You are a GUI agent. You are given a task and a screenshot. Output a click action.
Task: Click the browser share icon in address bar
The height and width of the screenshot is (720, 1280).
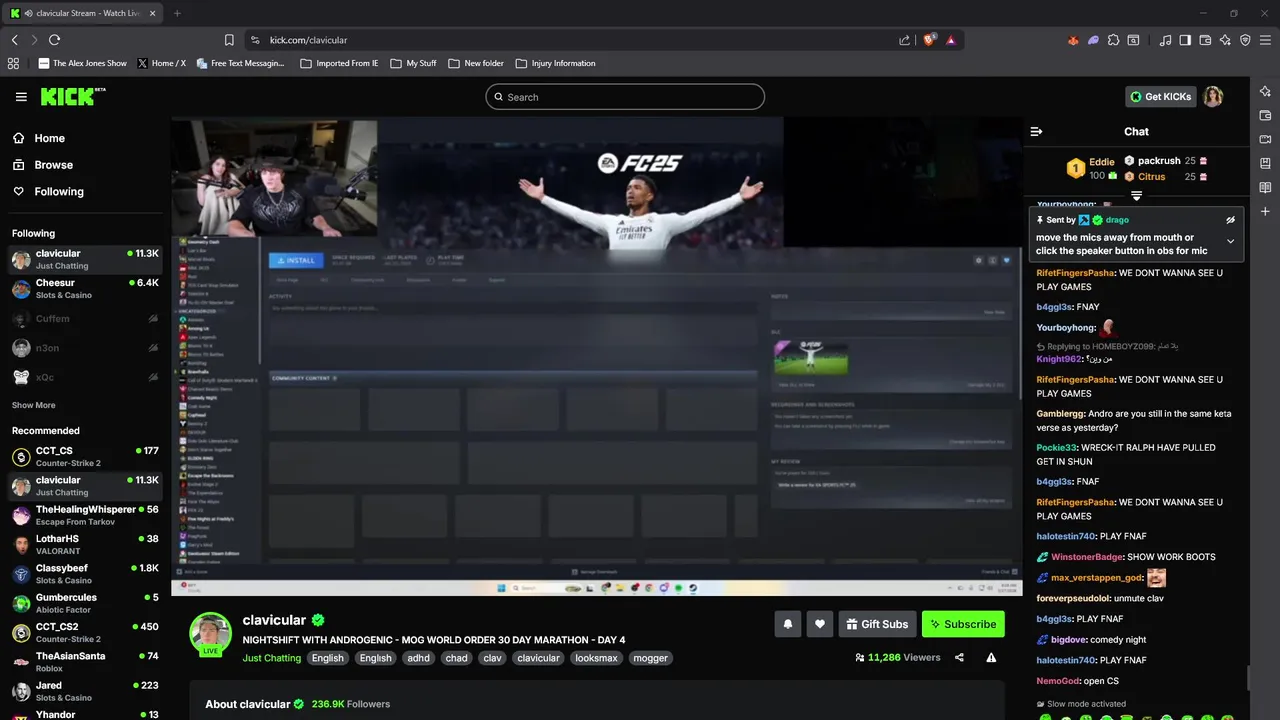904,40
